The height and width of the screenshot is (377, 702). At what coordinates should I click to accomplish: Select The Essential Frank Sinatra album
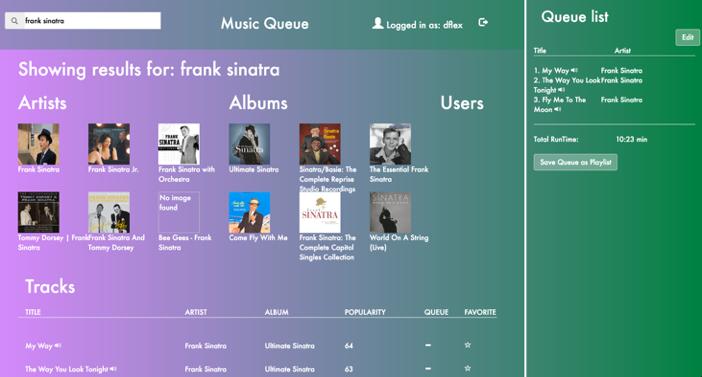coord(390,144)
